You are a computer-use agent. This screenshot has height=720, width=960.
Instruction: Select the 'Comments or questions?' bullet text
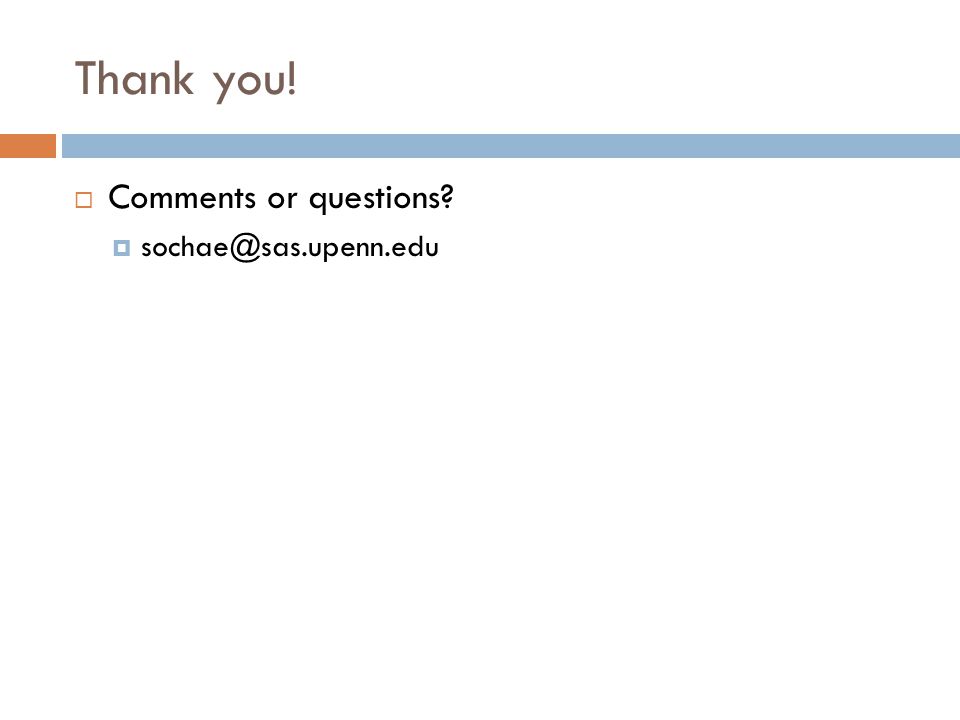(281, 198)
